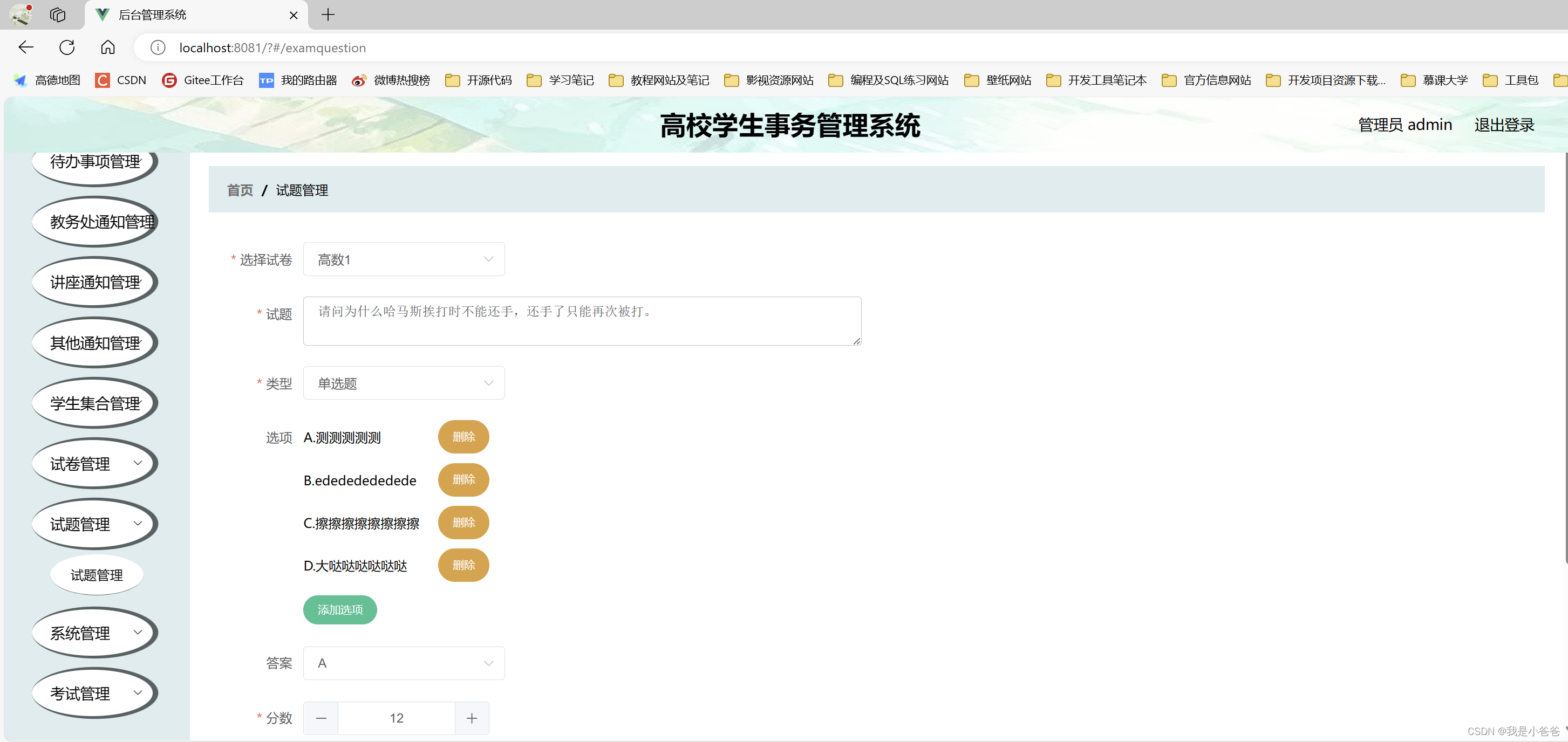Viewport: 1568px width, 742px height.
Task: Click the page refresh icon
Action: pyautogui.click(x=67, y=47)
